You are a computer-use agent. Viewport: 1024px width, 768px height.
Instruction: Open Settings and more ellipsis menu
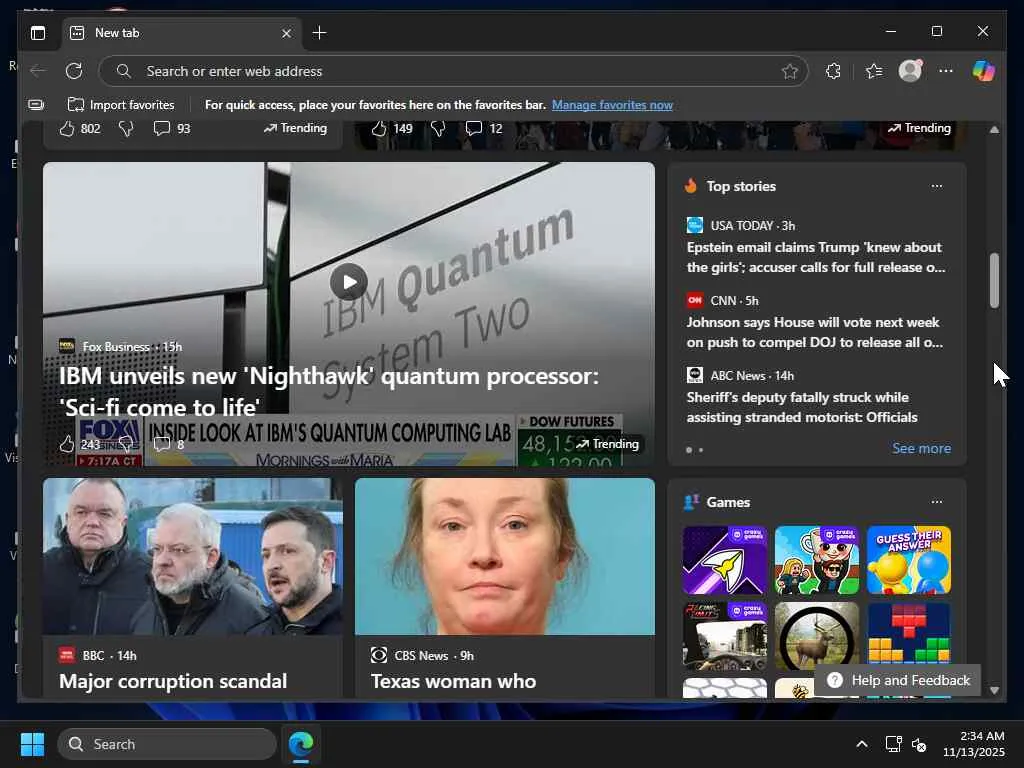pyautogui.click(x=946, y=71)
